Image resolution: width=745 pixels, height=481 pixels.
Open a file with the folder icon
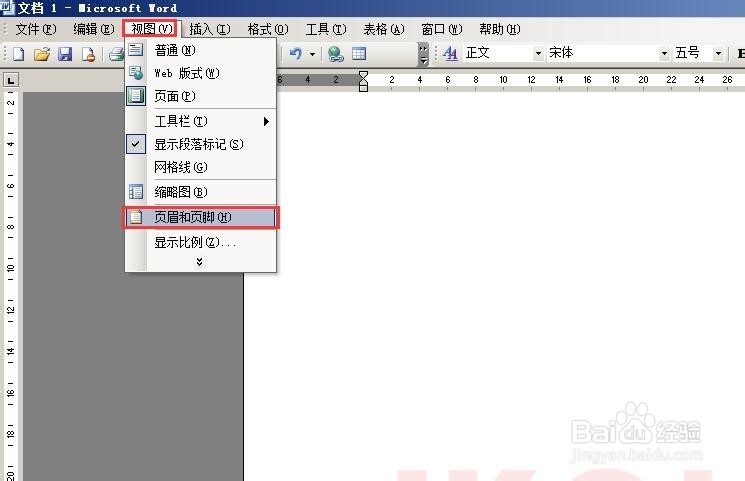(42, 54)
